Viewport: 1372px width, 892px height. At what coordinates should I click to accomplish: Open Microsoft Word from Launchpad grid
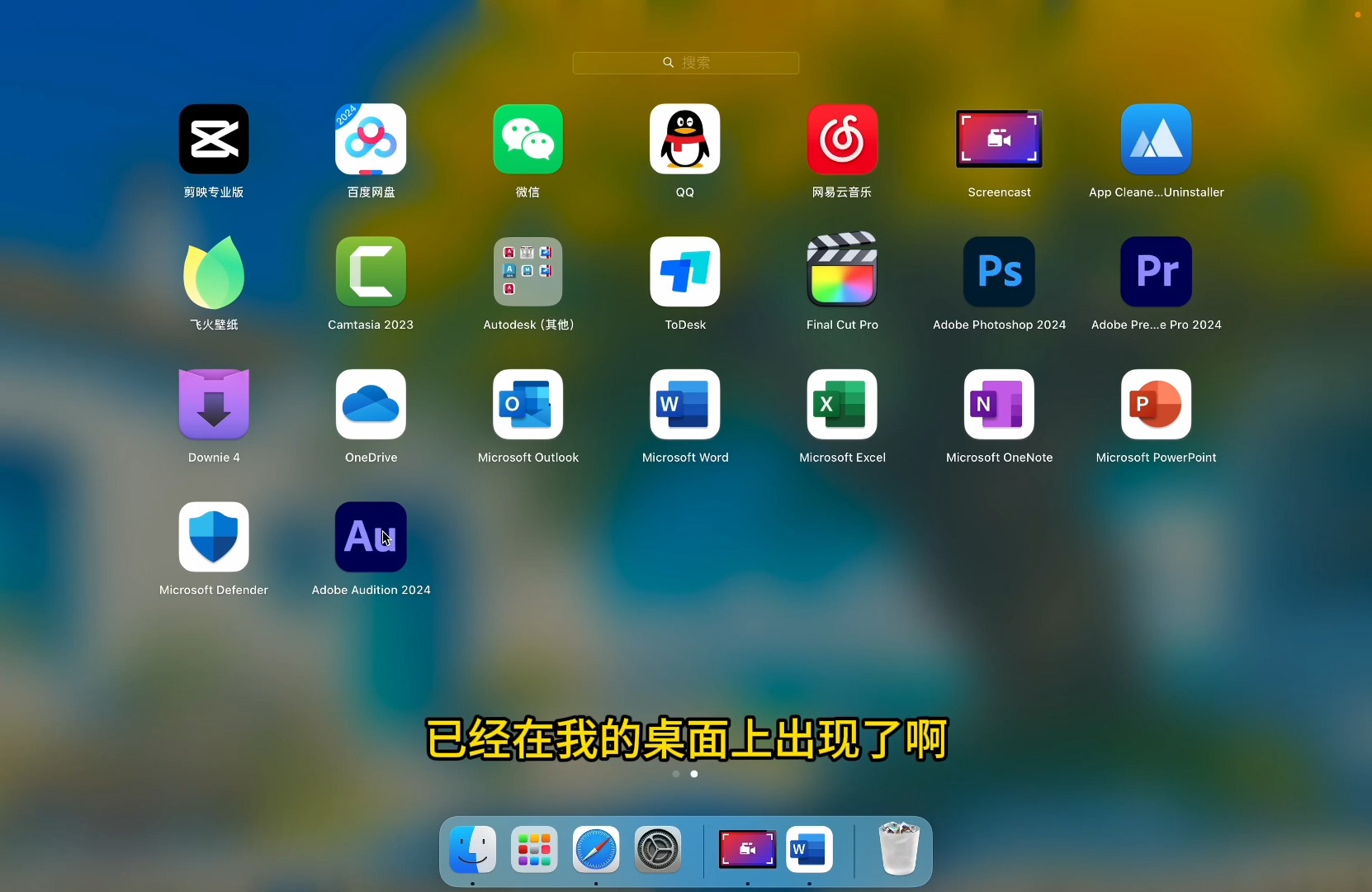tap(685, 404)
